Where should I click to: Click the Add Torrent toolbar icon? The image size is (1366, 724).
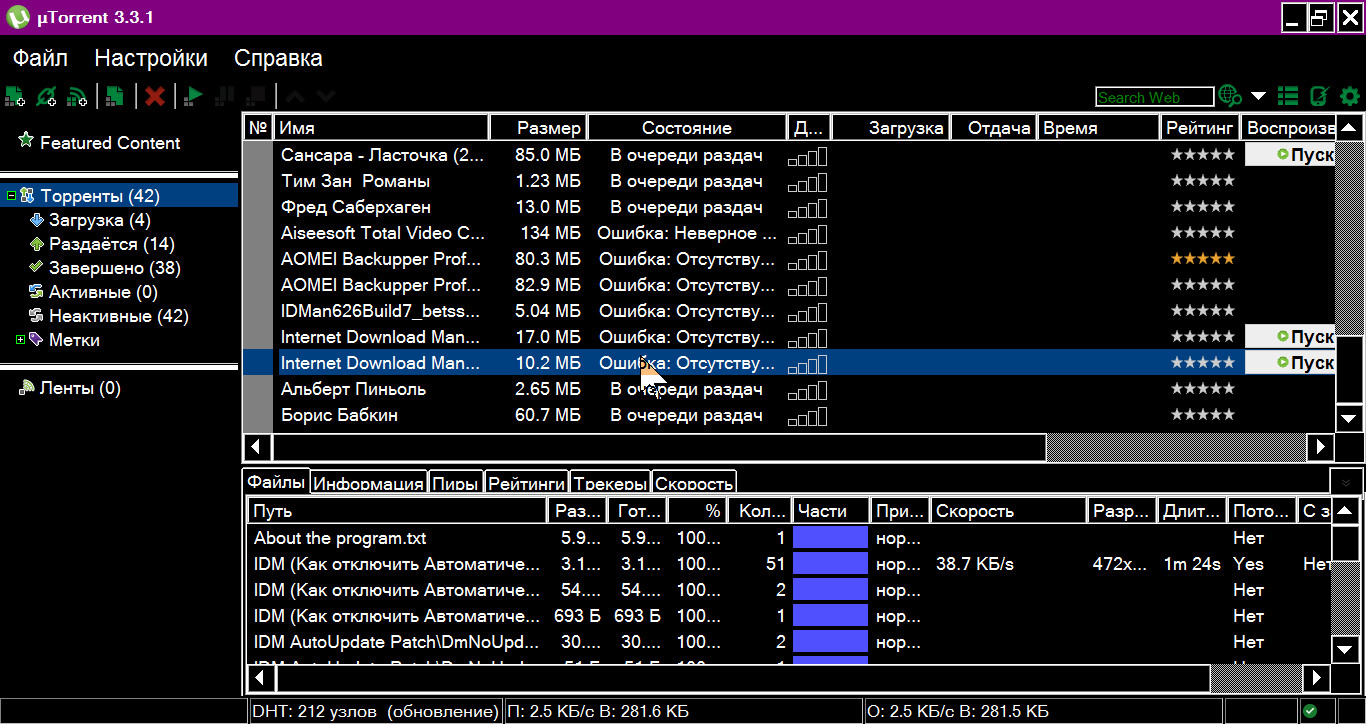click(15, 96)
